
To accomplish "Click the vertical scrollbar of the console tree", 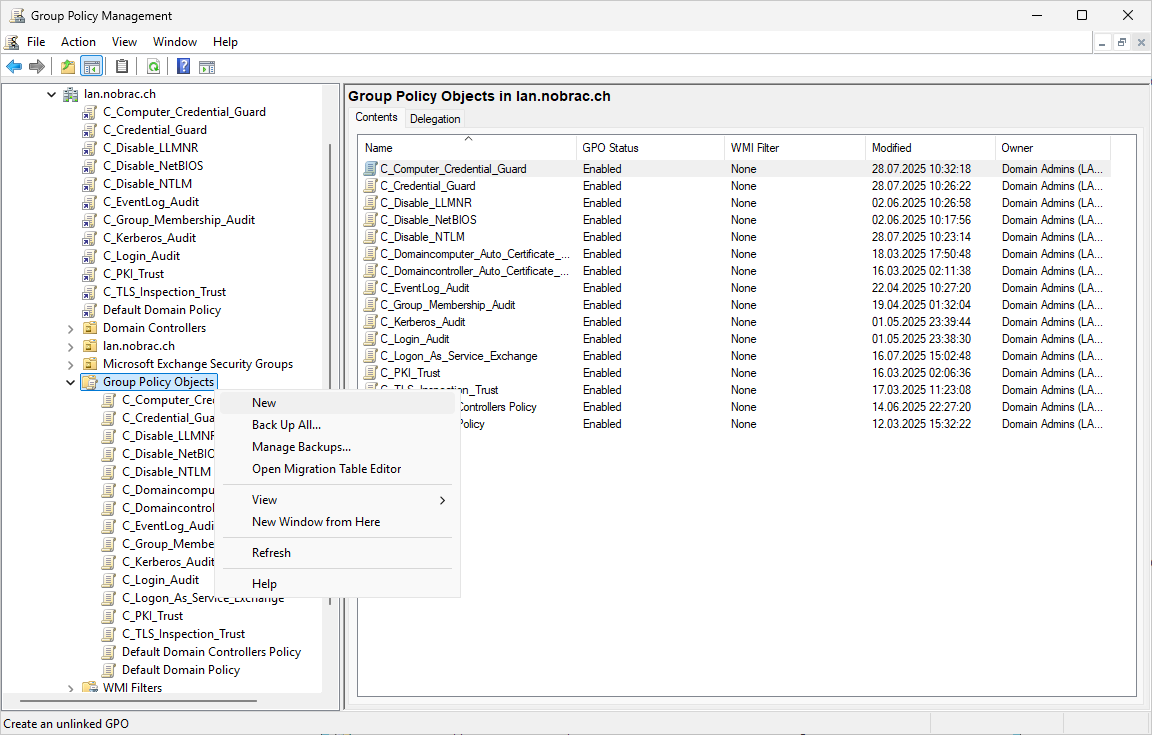I will 330,375.
